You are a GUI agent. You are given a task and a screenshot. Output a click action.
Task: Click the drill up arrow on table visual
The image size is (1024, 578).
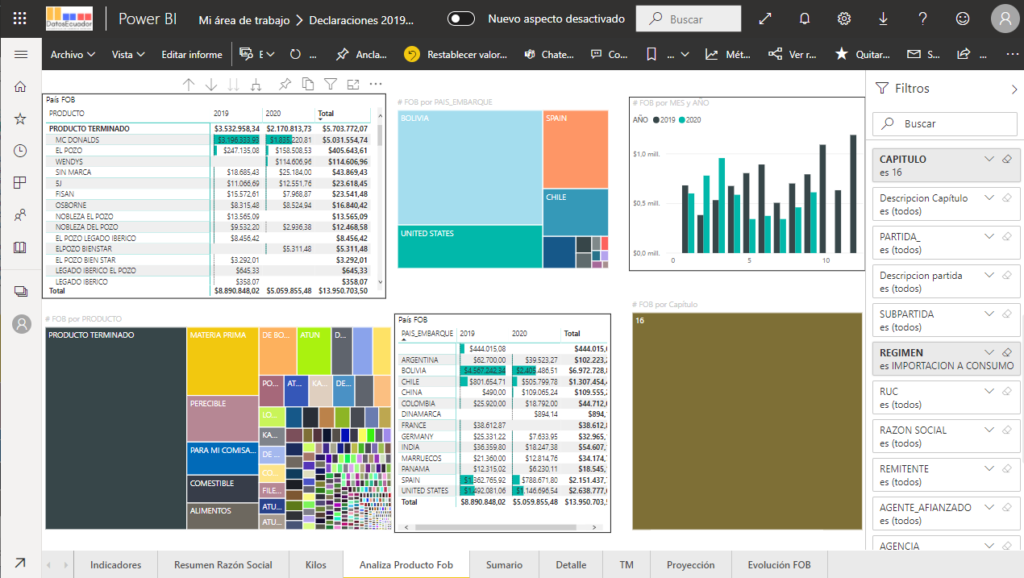189,84
